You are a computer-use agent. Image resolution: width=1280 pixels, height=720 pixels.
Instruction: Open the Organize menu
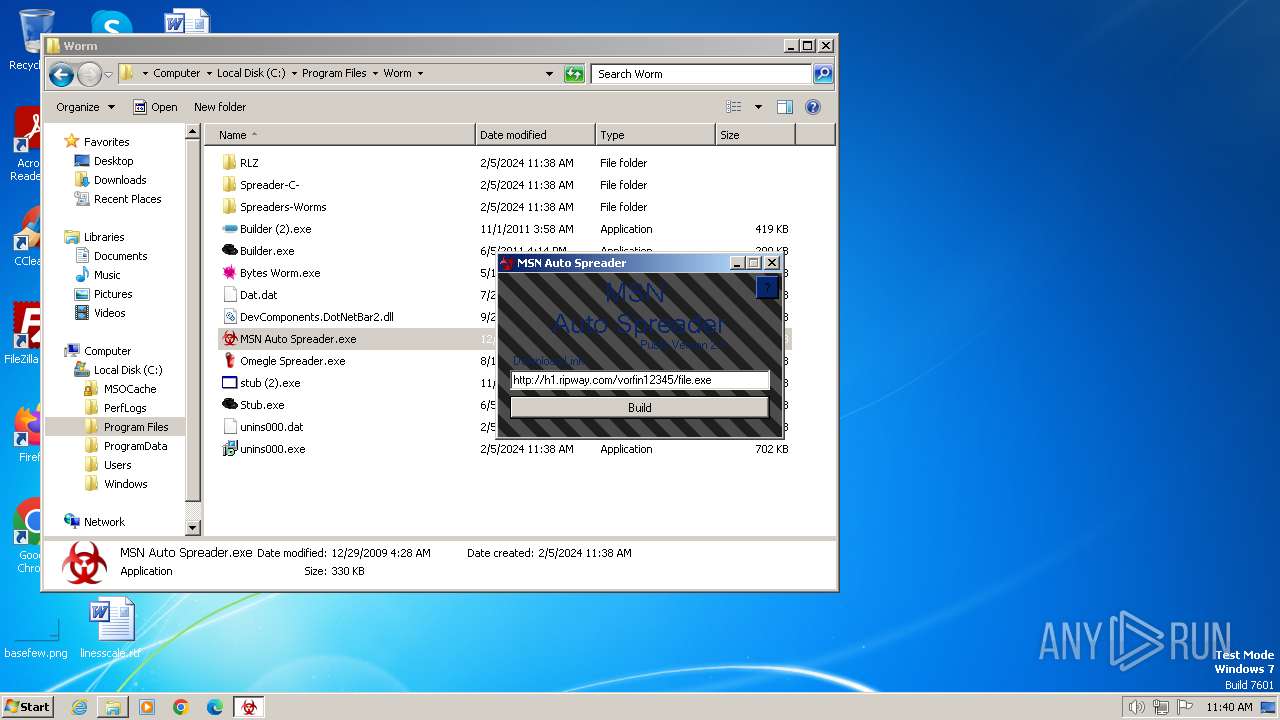85,107
